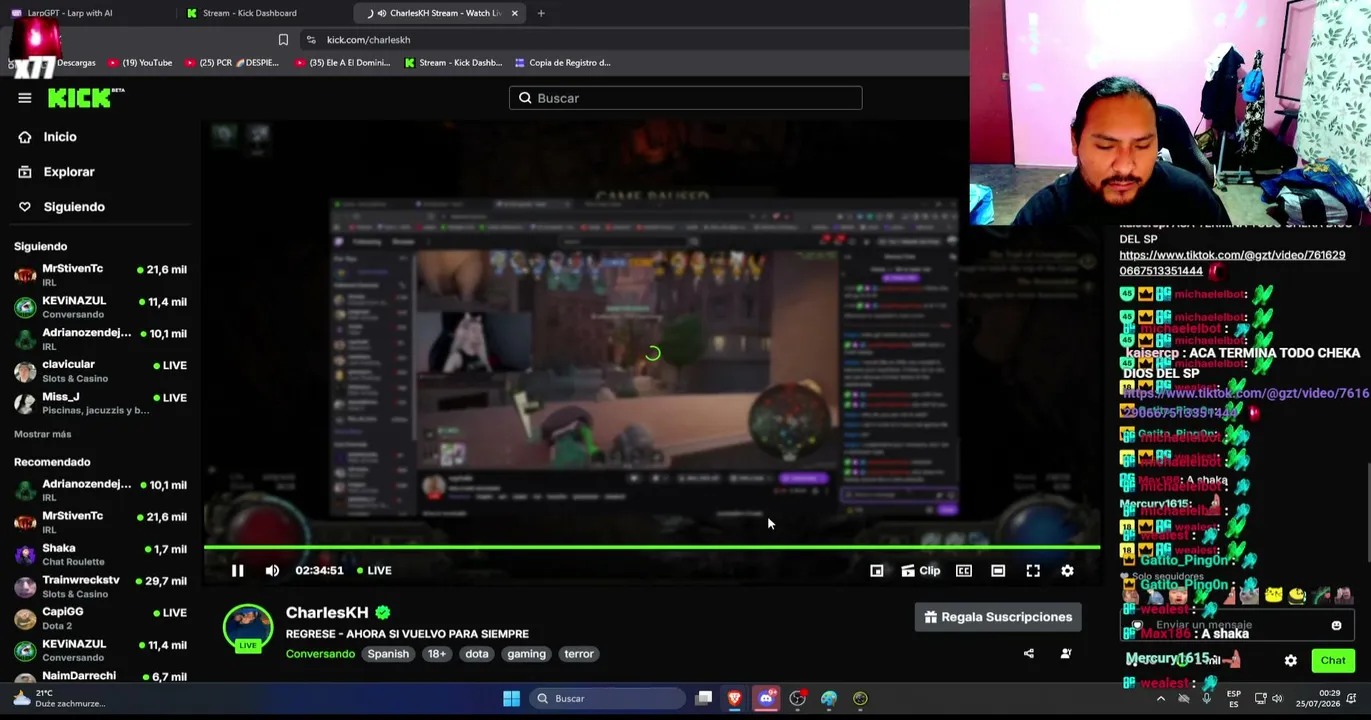Image resolution: width=1371 pixels, height=720 pixels.
Task: Expand followed channels with Mostrar más
Action: point(43,435)
